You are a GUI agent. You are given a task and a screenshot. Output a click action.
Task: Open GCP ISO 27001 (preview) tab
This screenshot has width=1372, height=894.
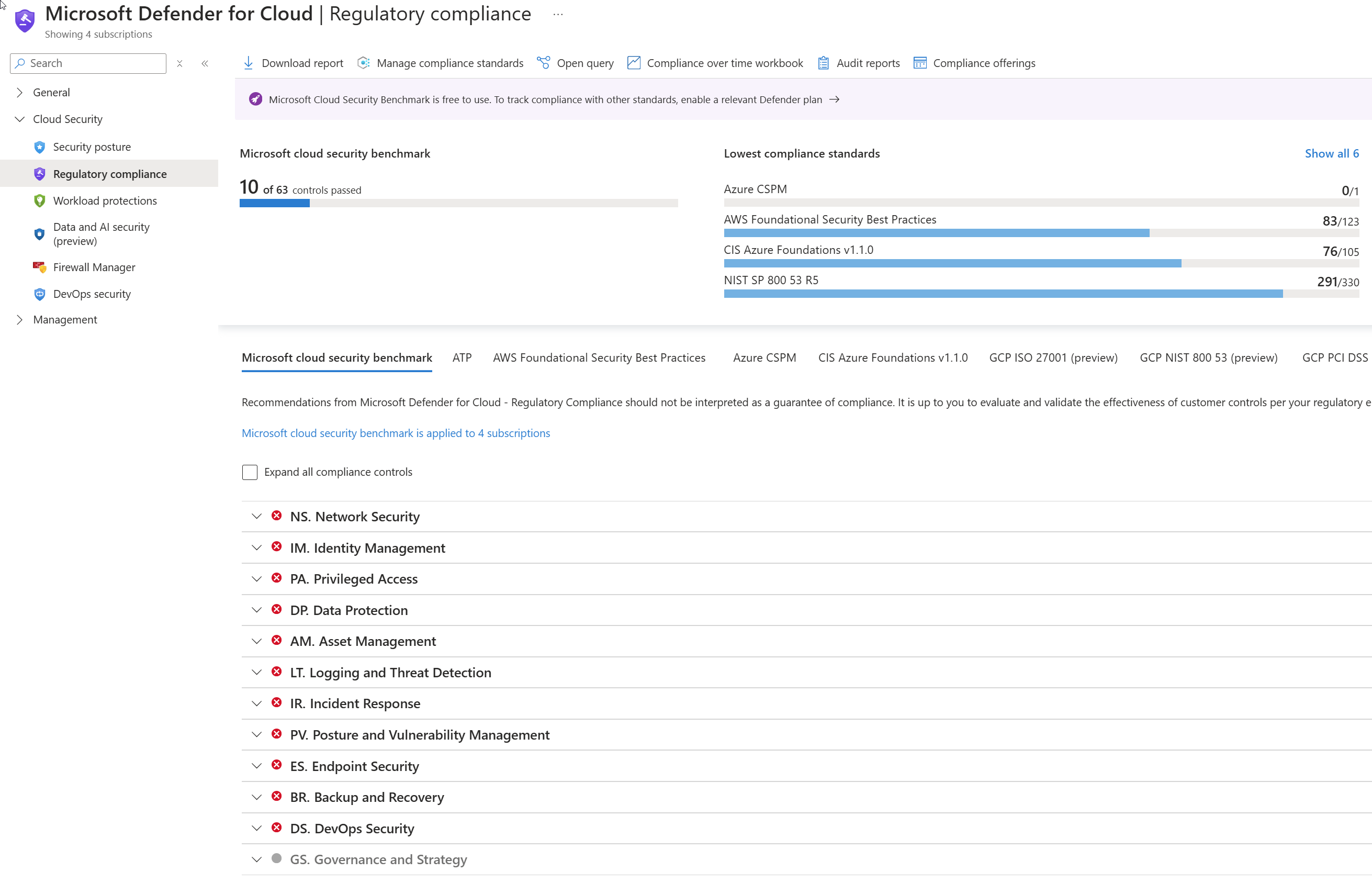[x=1053, y=357]
